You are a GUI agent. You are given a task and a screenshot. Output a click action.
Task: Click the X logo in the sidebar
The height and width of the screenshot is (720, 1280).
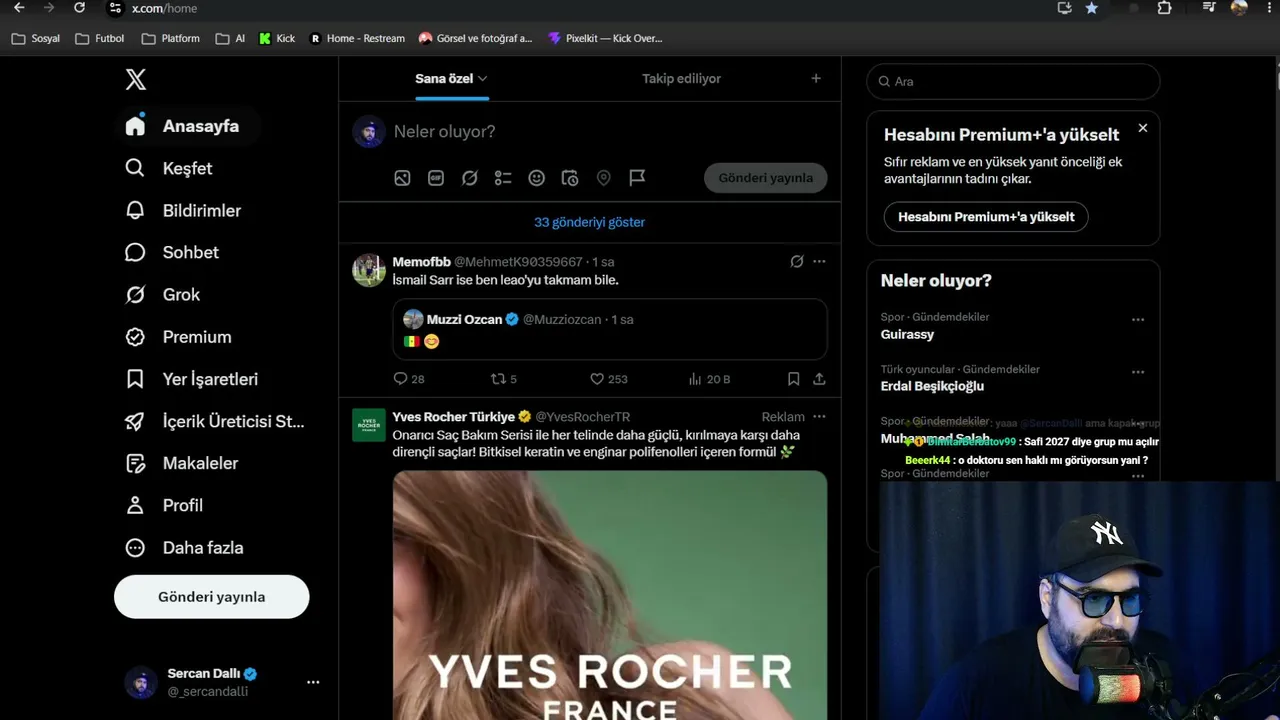coord(136,80)
